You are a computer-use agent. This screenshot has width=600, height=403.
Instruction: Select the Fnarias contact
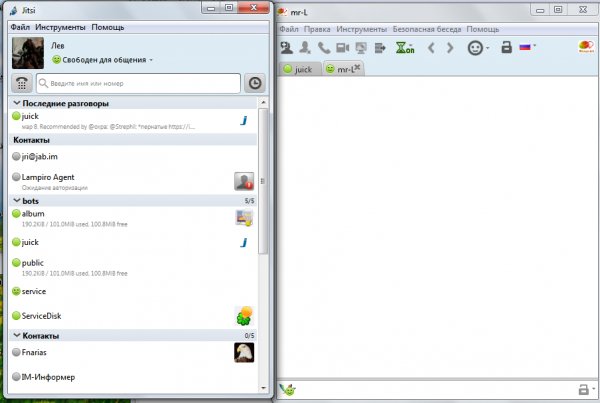(x=132, y=352)
